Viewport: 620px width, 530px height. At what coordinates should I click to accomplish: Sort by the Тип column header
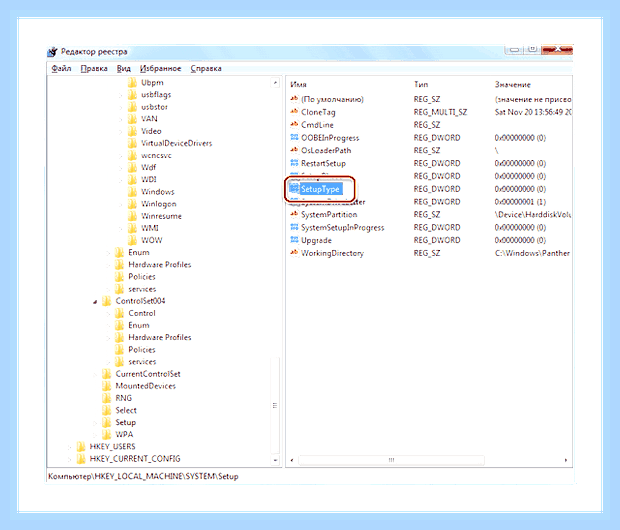421,85
